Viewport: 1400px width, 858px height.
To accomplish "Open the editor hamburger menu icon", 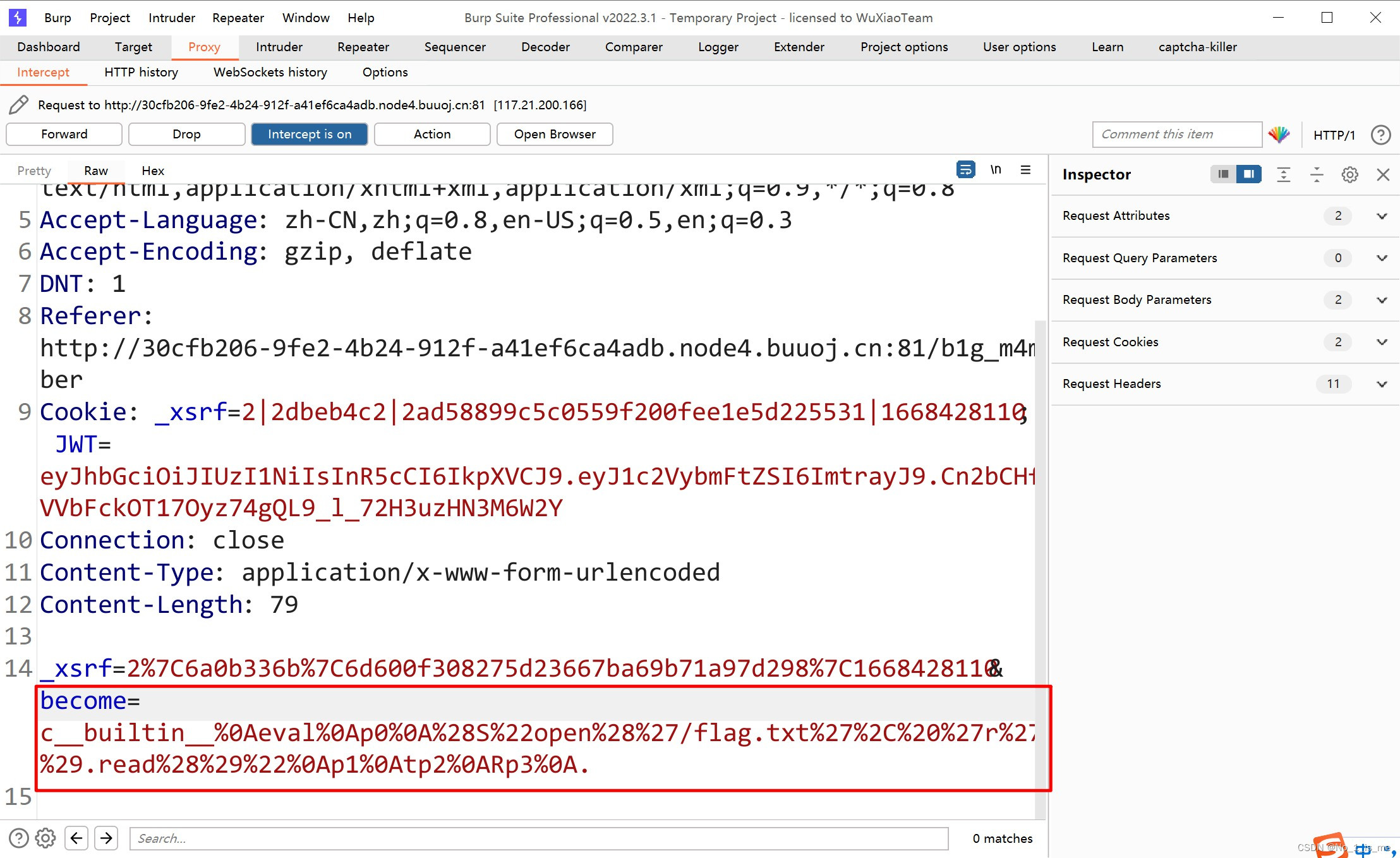I will 1025,169.
